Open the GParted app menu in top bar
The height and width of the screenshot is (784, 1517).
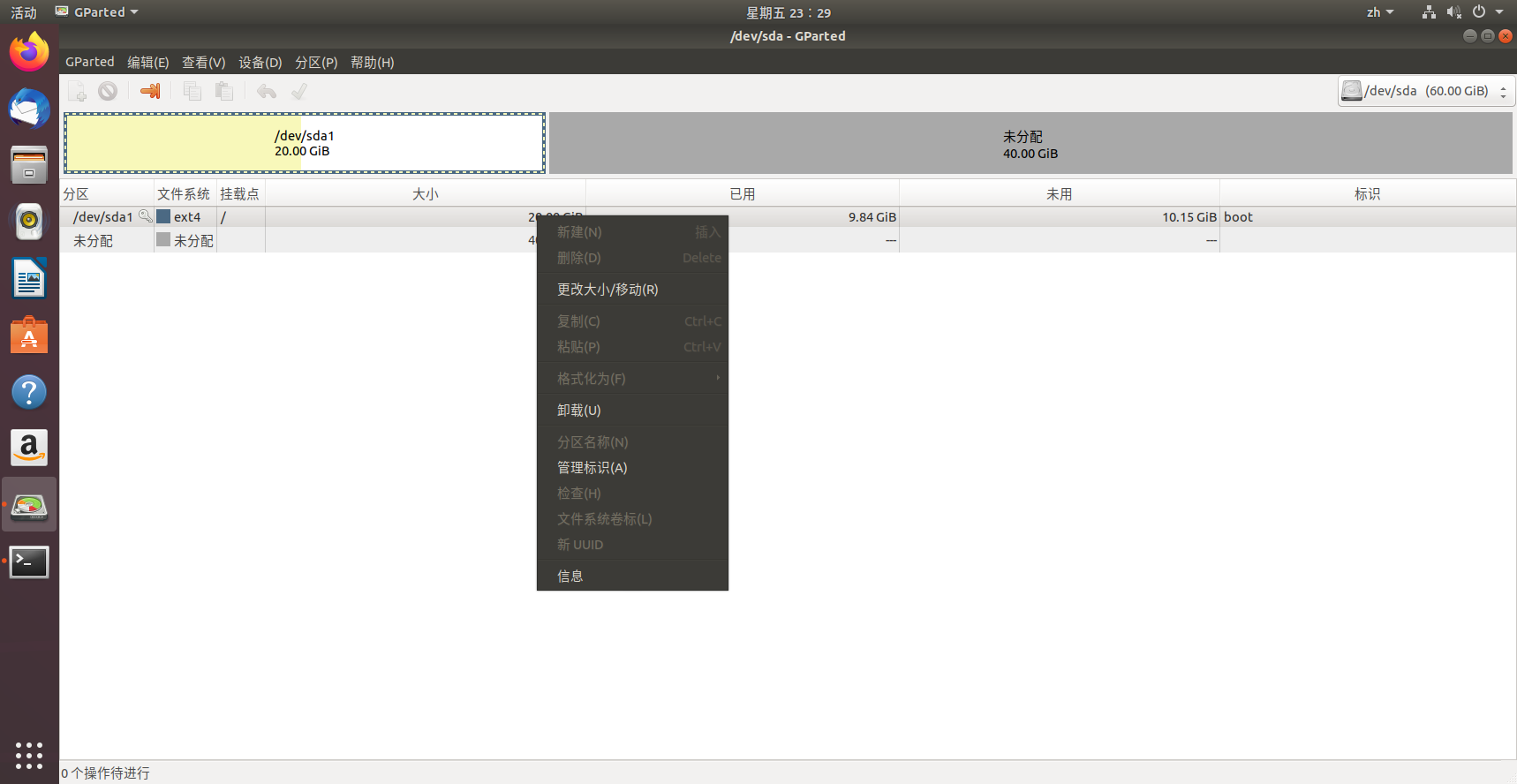pyautogui.click(x=97, y=12)
